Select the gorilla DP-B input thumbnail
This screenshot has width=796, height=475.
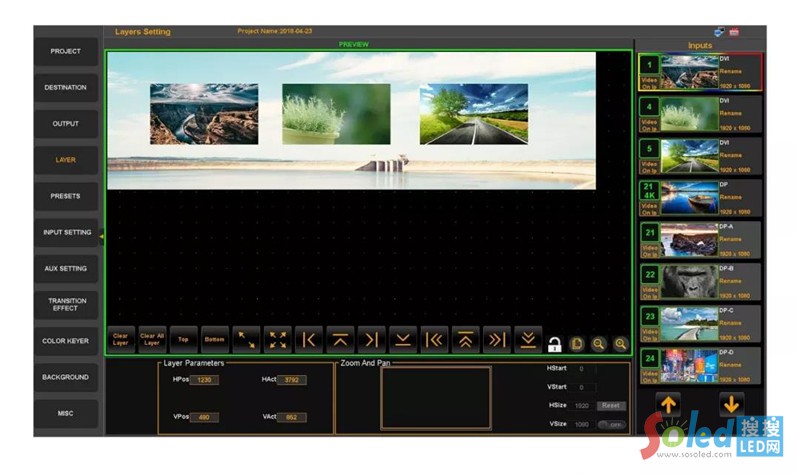tap(689, 281)
